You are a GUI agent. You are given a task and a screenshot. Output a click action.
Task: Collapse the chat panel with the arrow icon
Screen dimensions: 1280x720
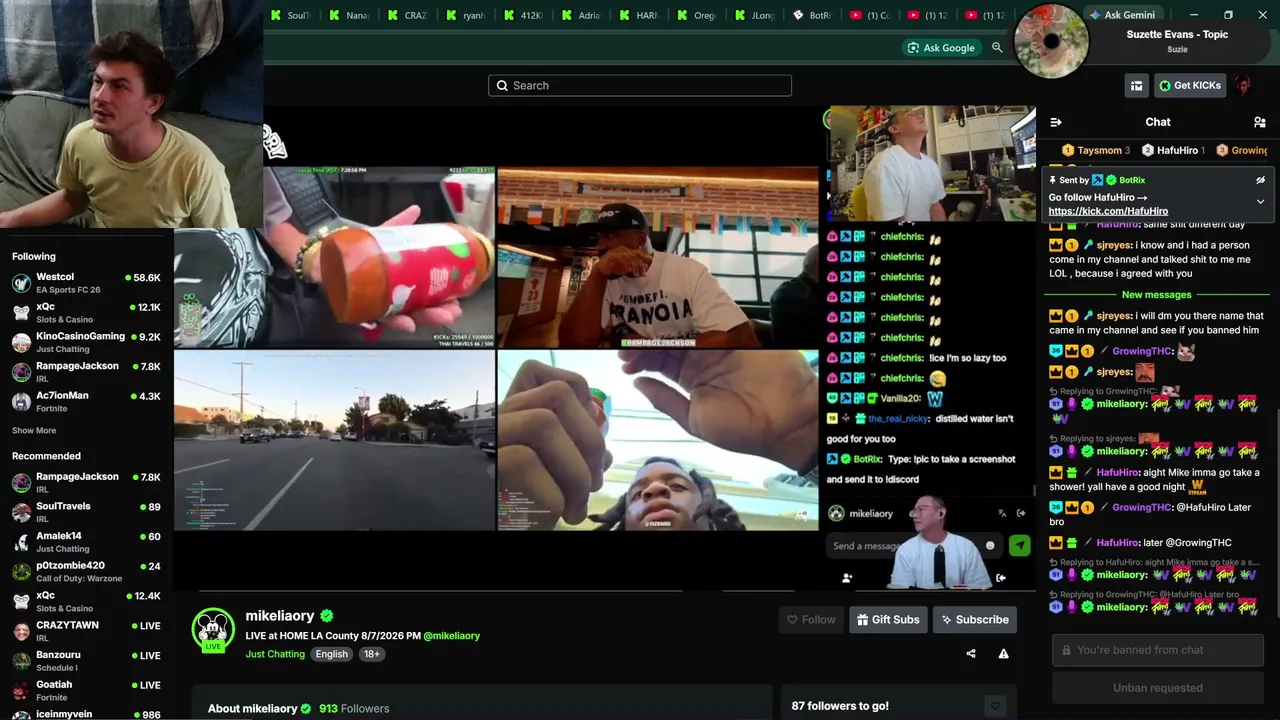click(x=1055, y=122)
